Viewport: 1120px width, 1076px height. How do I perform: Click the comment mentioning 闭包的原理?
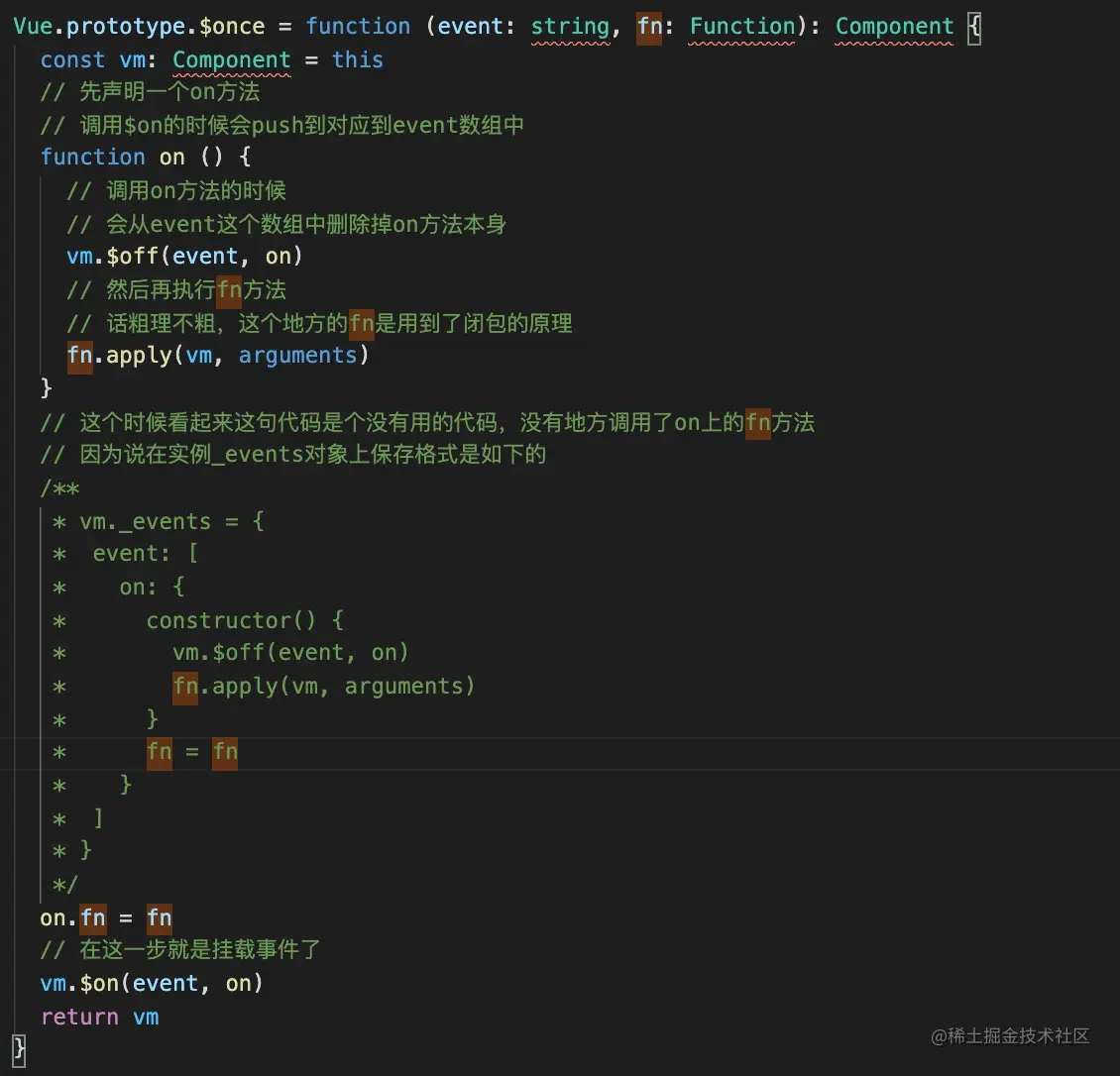point(319,323)
